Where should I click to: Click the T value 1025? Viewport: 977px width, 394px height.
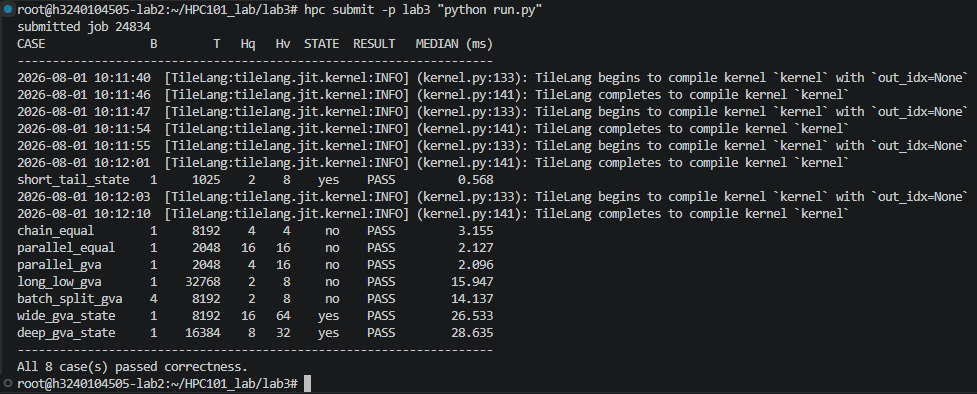(206, 180)
